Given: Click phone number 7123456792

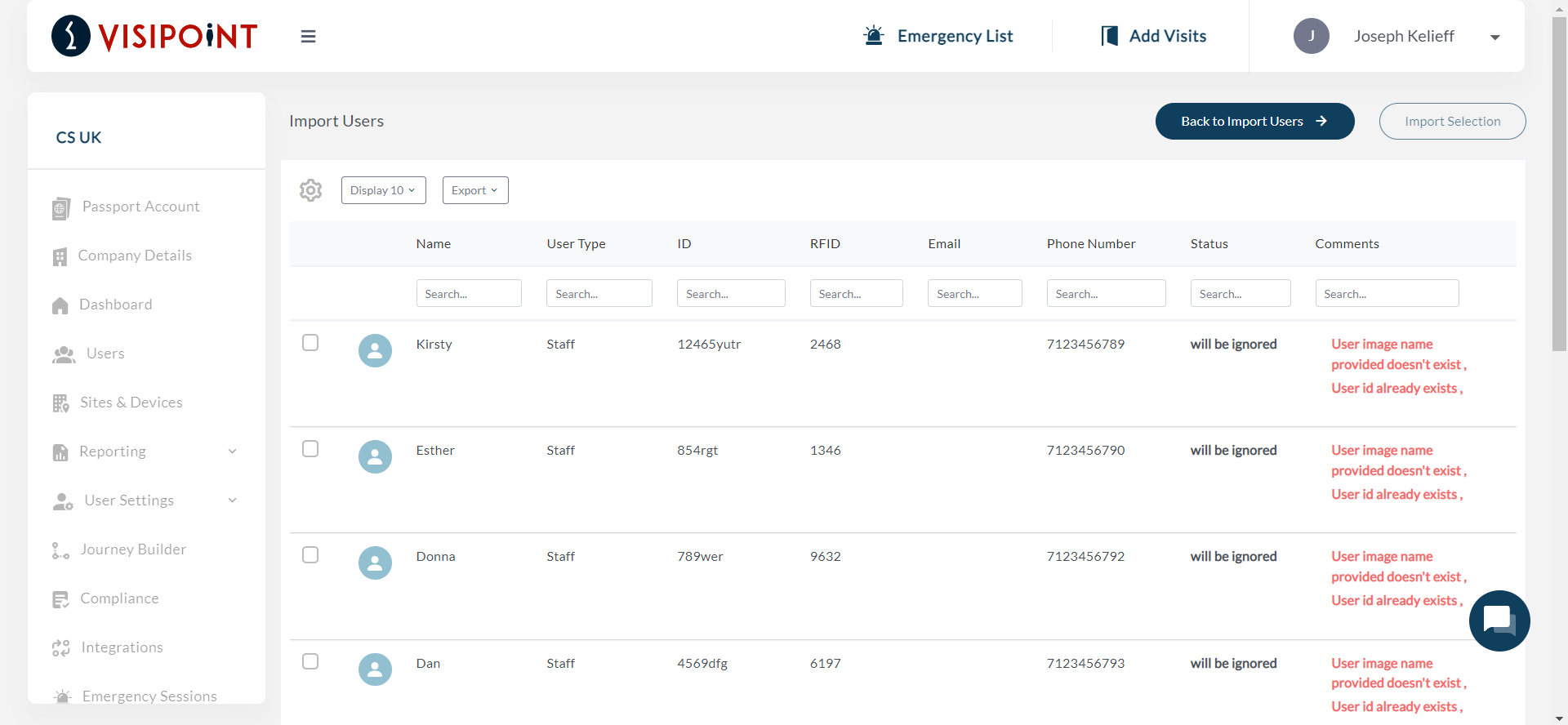Looking at the screenshot, I should [x=1085, y=556].
